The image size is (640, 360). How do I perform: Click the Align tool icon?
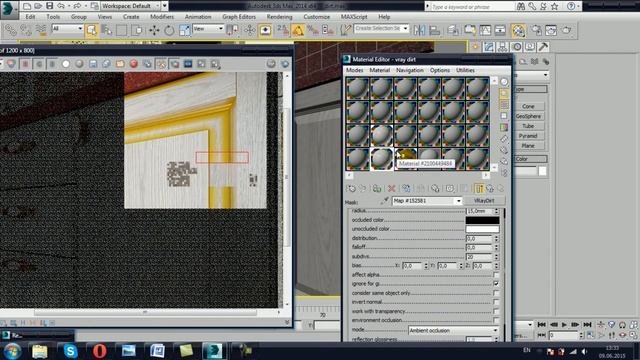coord(435,30)
